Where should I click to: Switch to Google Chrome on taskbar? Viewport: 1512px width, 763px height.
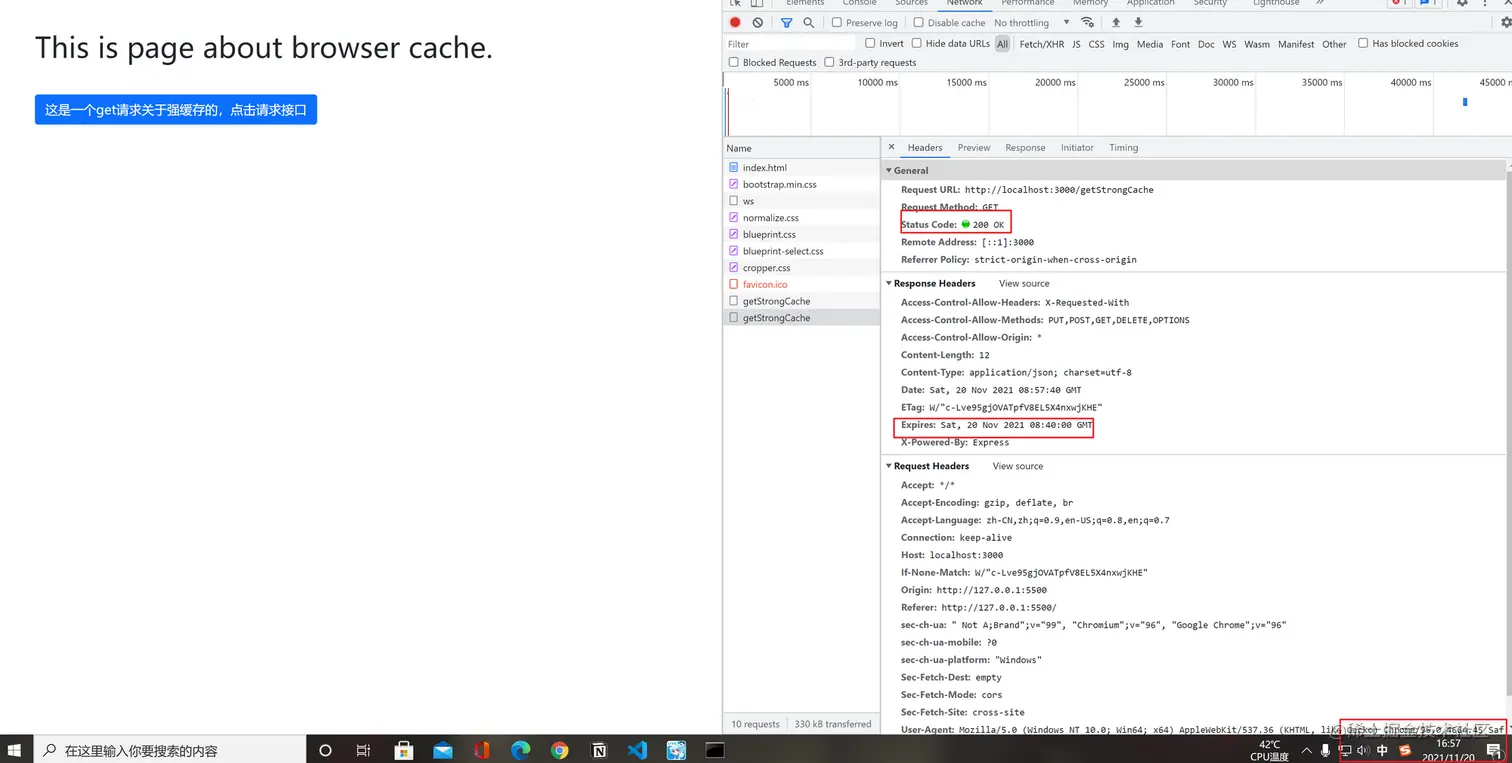(x=560, y=750)
